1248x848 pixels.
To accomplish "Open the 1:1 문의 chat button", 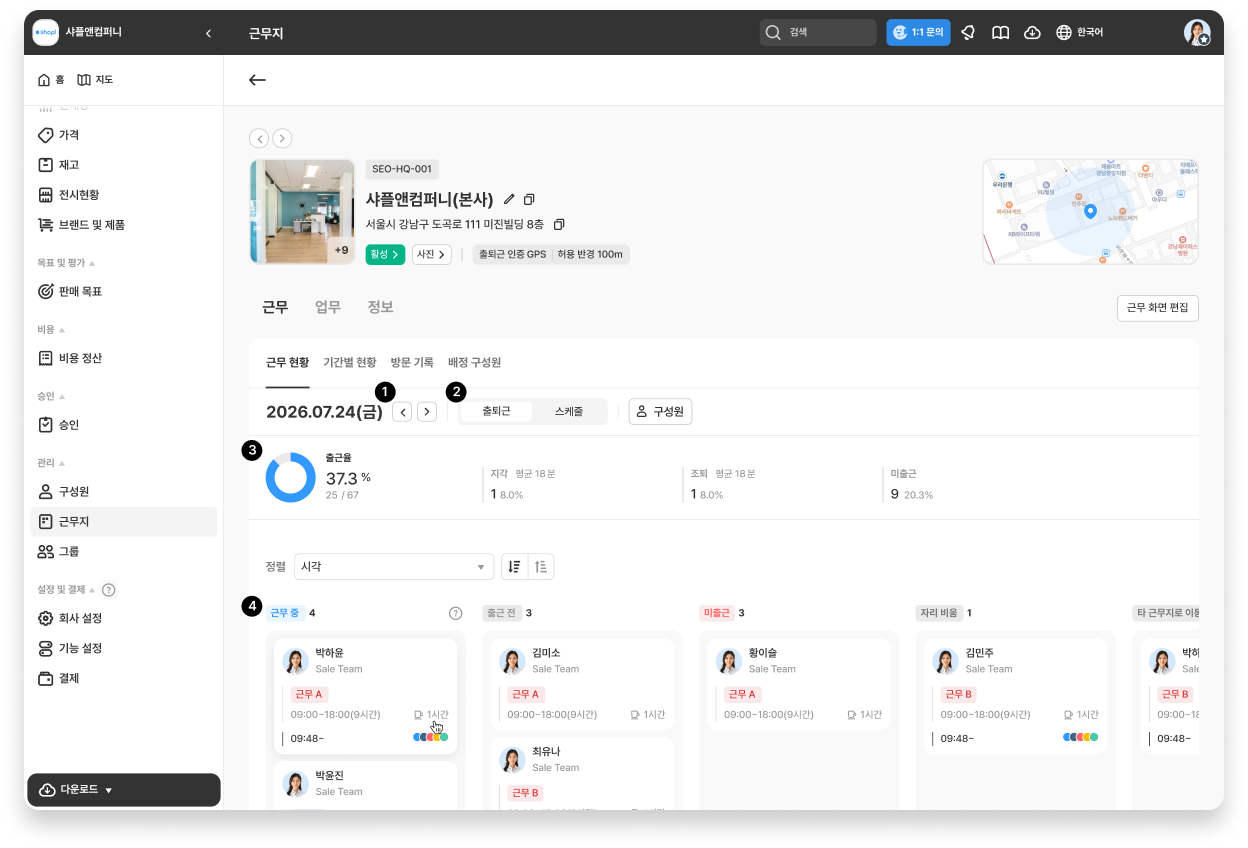I will pos(918,32).
